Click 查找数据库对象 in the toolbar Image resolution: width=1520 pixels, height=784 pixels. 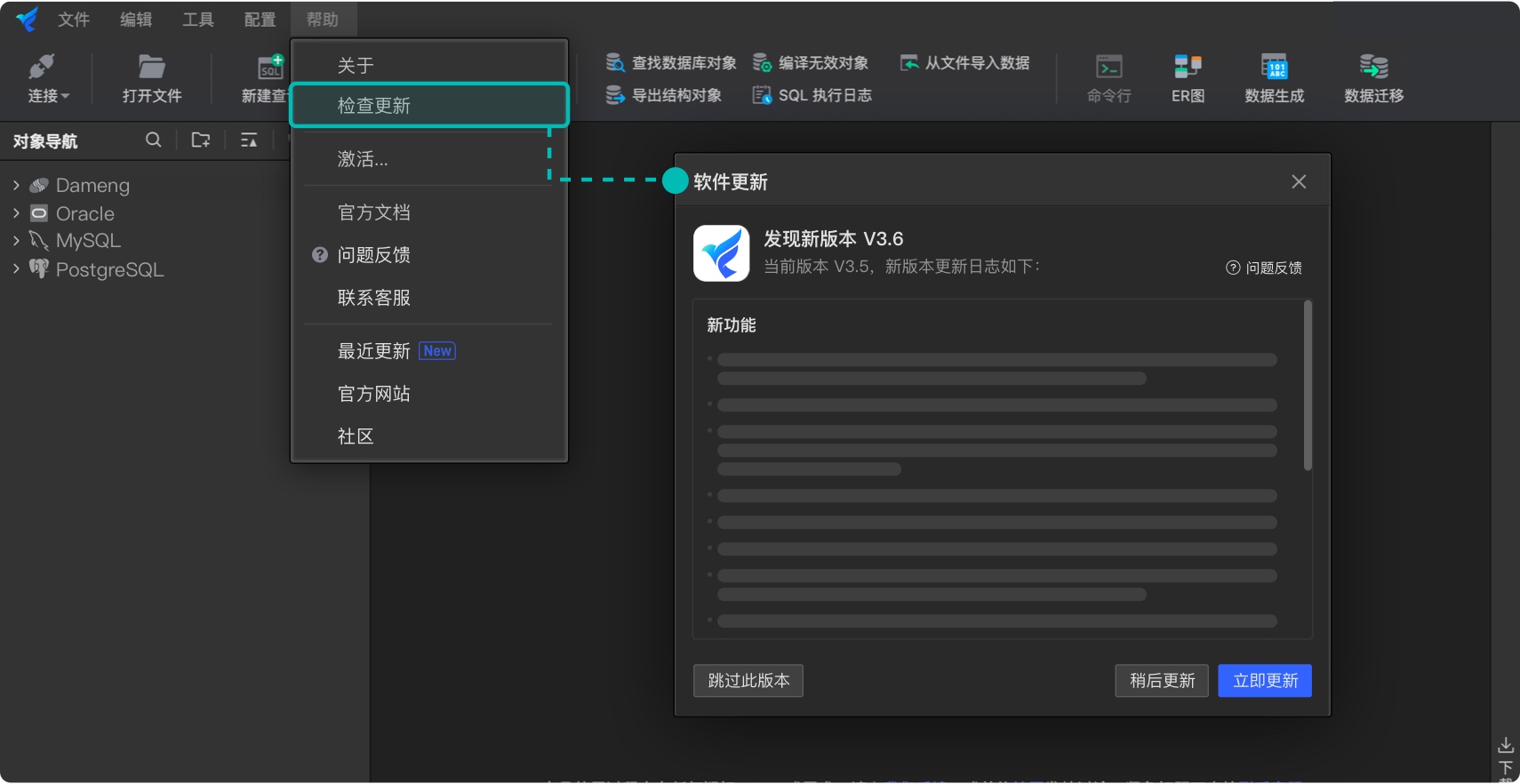point(671,63)
